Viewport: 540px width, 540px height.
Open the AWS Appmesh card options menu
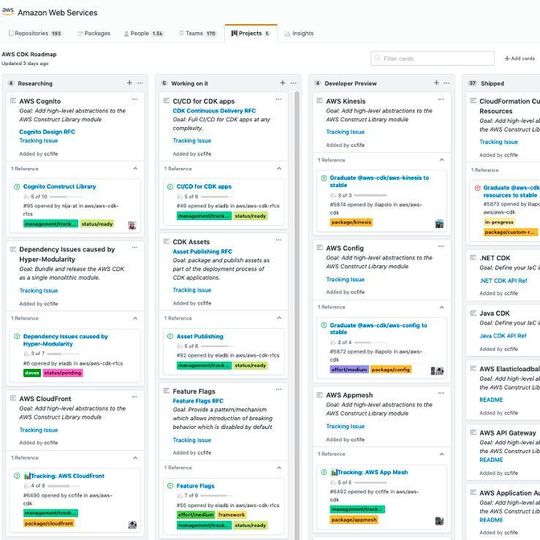[441, 393]
